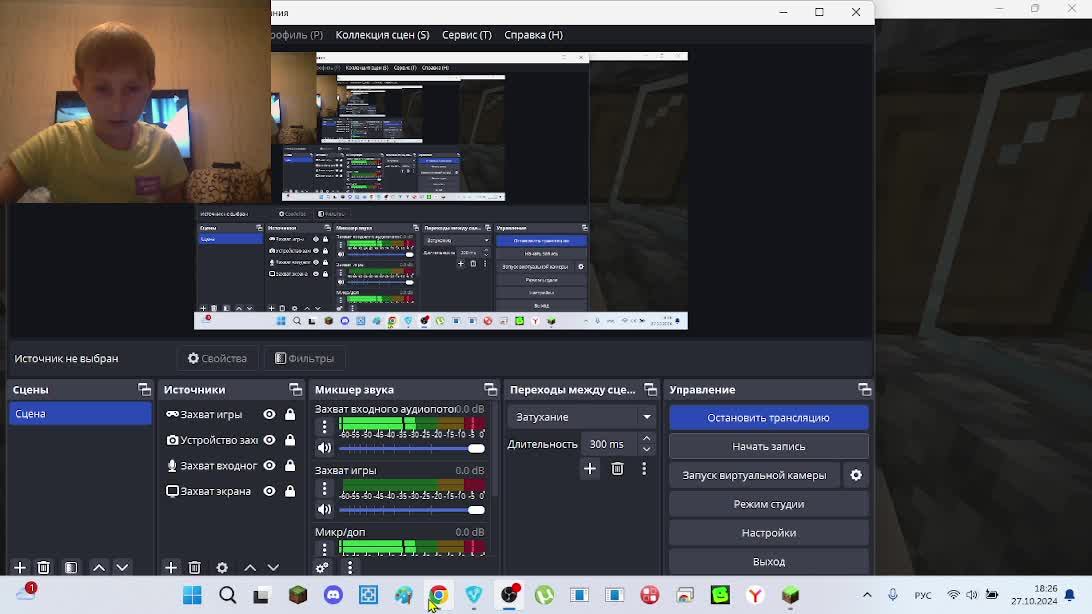
Task: Open Discord from the taskbar
Action: [334, 595]
